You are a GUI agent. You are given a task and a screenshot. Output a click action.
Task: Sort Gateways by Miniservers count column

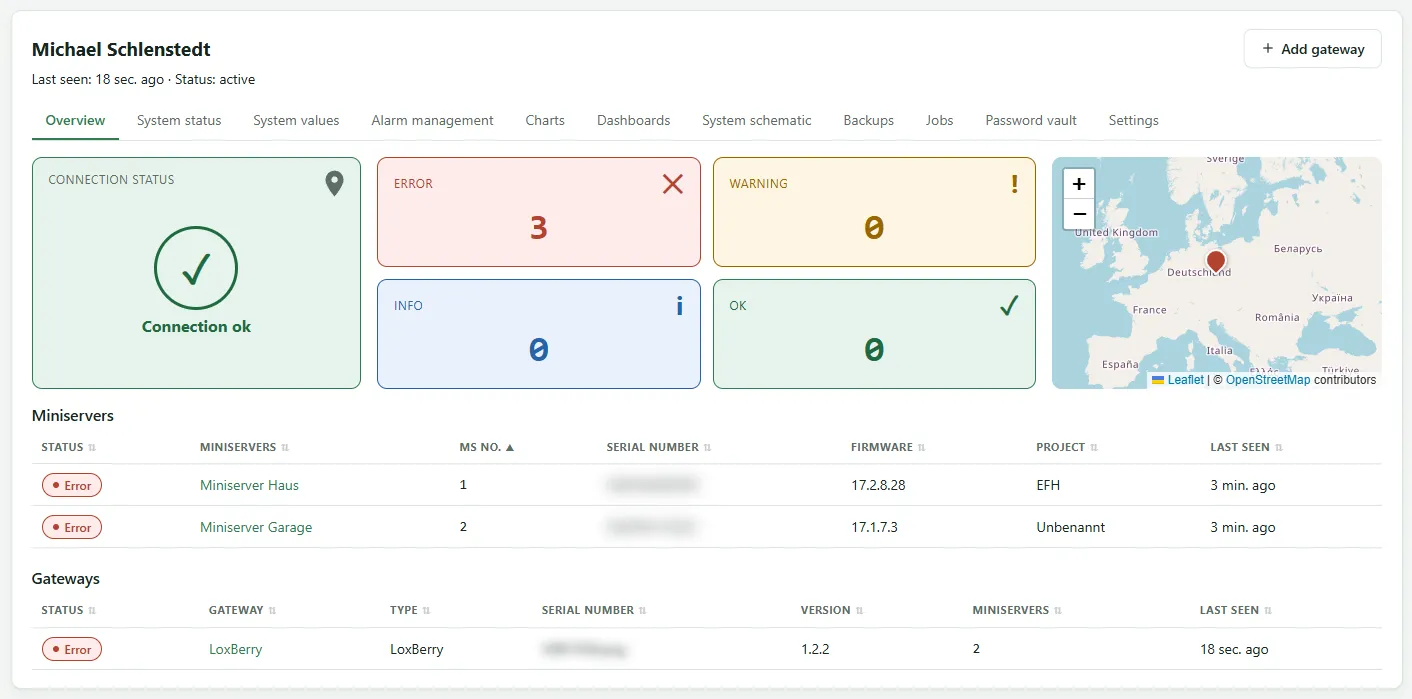(x=1017, y=610)
